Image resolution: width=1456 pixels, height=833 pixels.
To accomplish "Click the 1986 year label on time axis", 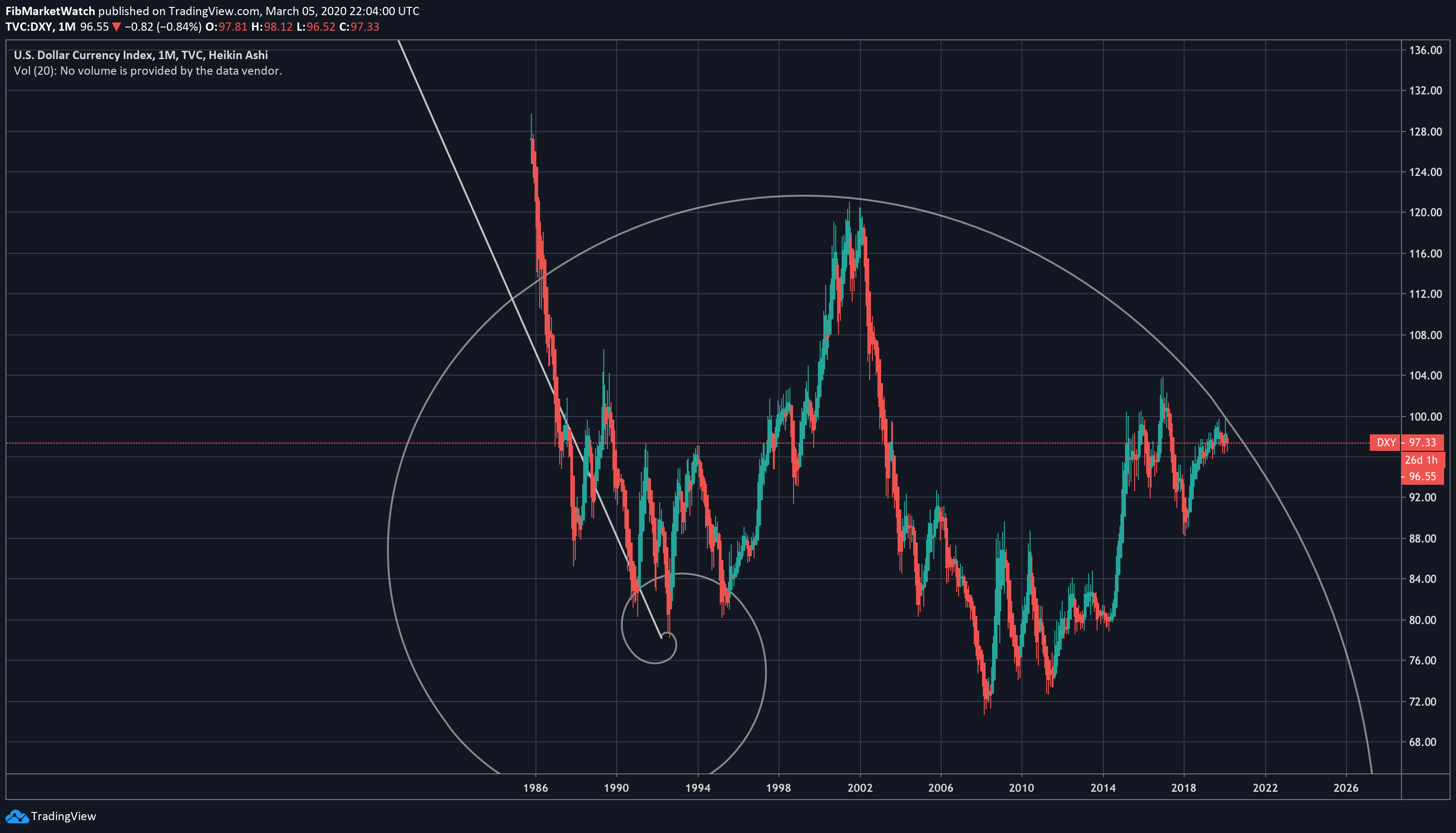I will click(536, 788).
